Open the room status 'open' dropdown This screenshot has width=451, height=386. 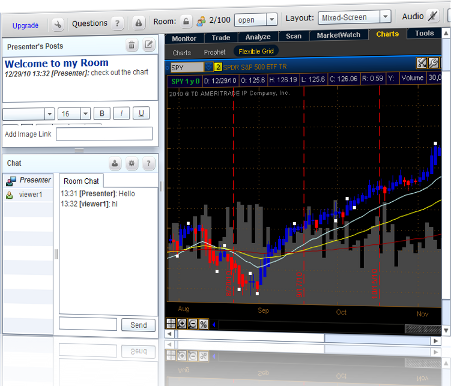[272, 19]
